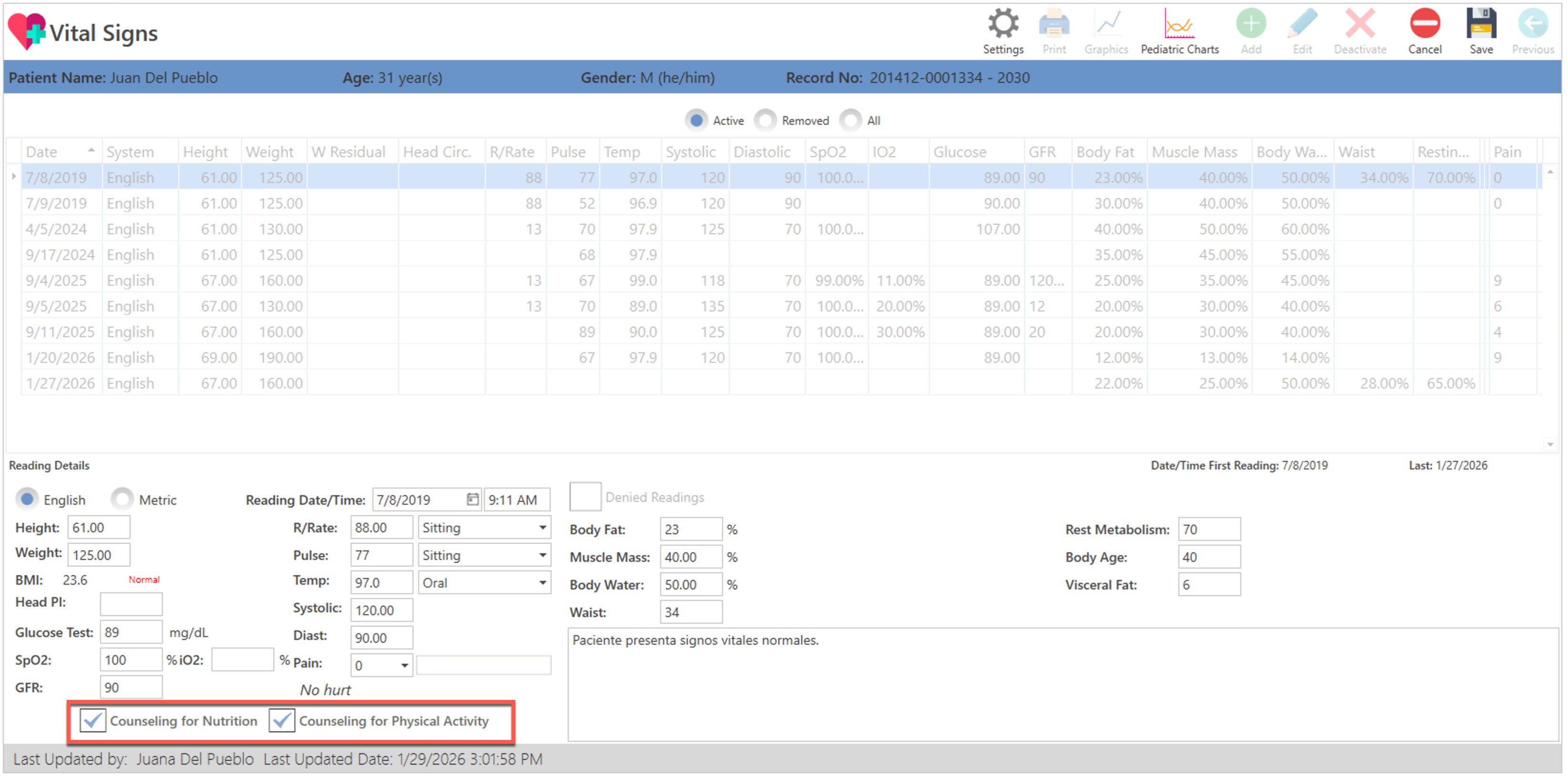Open the Temp method Oral dropdown
This screenshot has height=778, width=1568.
(x=542, y=583)
